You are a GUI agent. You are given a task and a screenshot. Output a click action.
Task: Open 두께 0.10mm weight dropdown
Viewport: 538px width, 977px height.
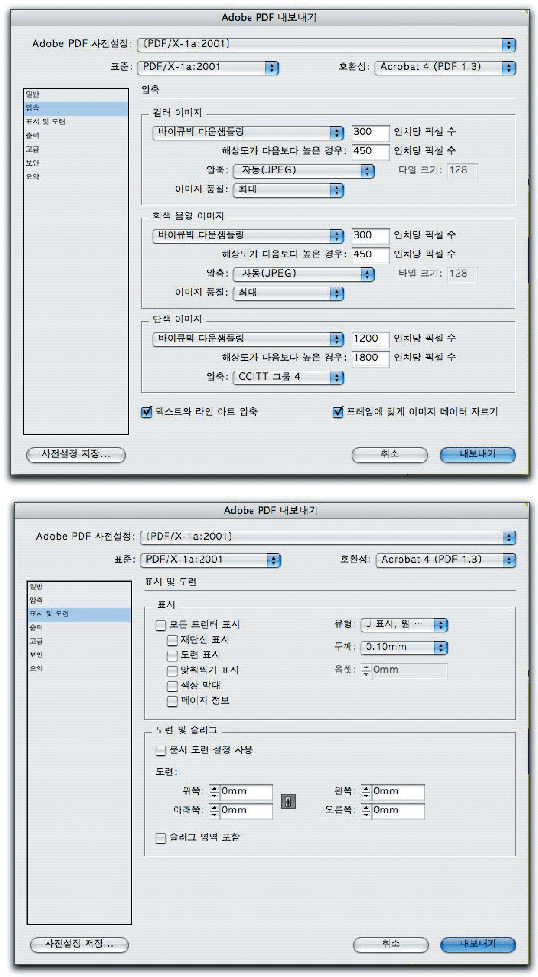point(403,647)
